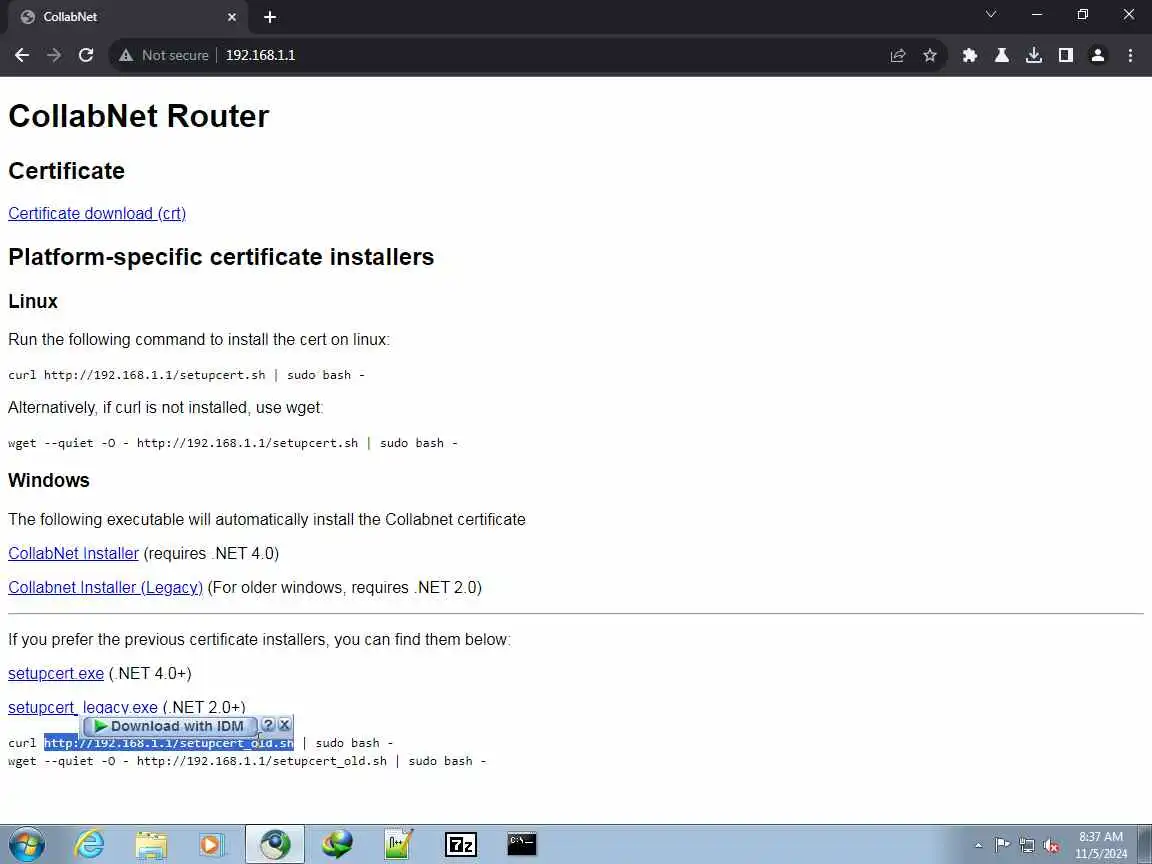The height and width of the screenshot is (864, 1152).
Task: Expand the tab search chevron
Action: coord(991,14)
